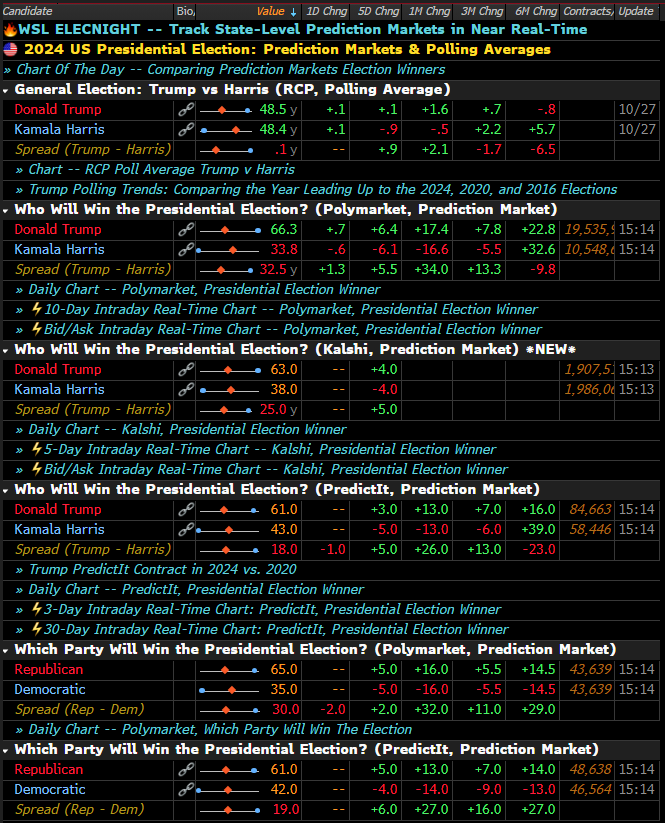Collapse the Kalshi Prediction Market section
This screenshot has width=665, height=823.
[x=7, y=350]
